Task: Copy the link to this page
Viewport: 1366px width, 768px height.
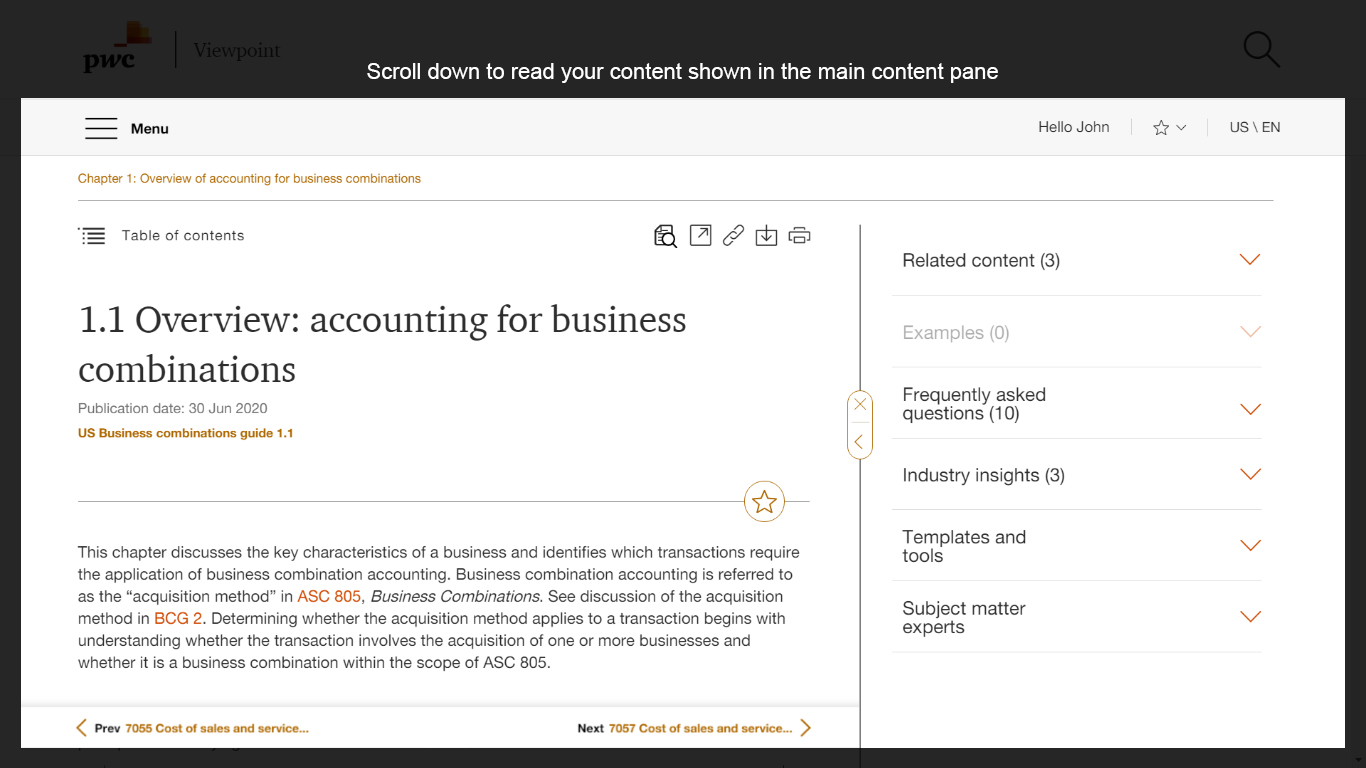Action: [733, 235]
